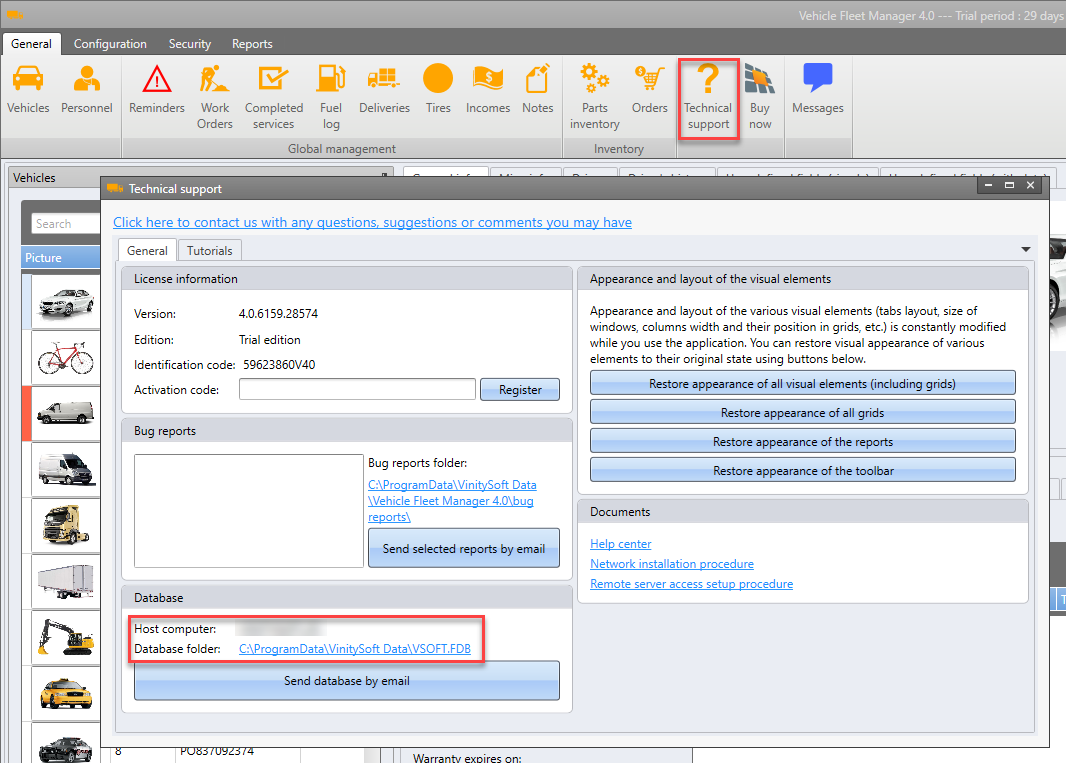Switch to the General ribbon tab
Screen dimensions: 1066x763
(x=31, y=44)
